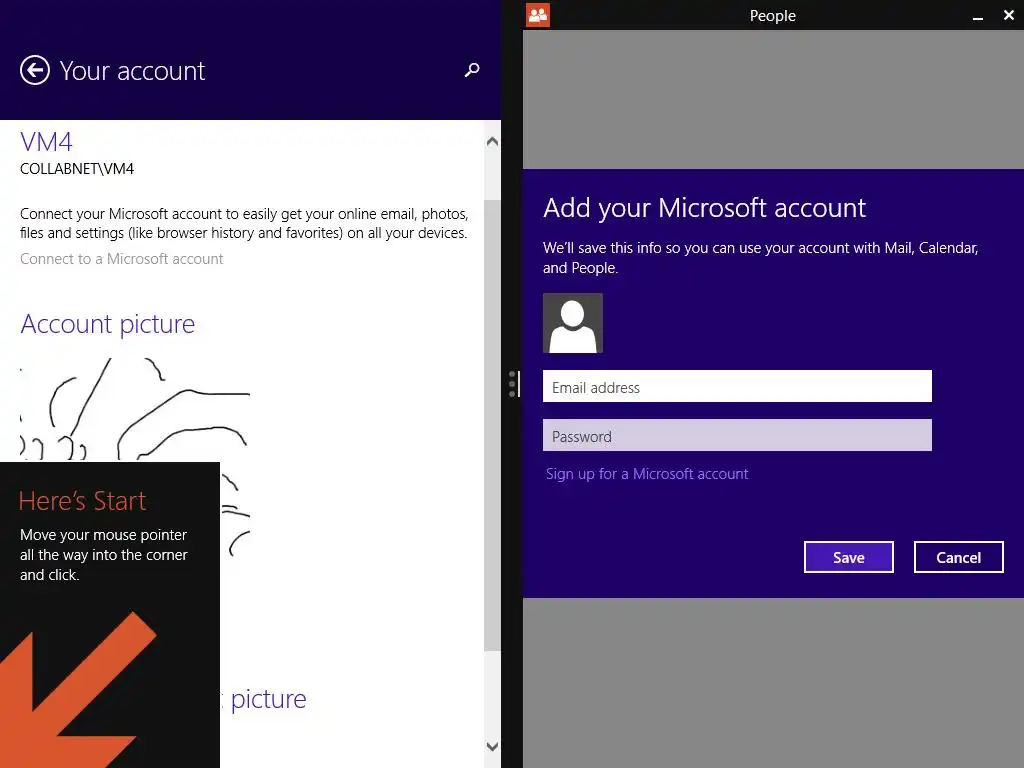Click the Your account page title
This screenshot has height=768, width=1024.
[x=133, y=71]
